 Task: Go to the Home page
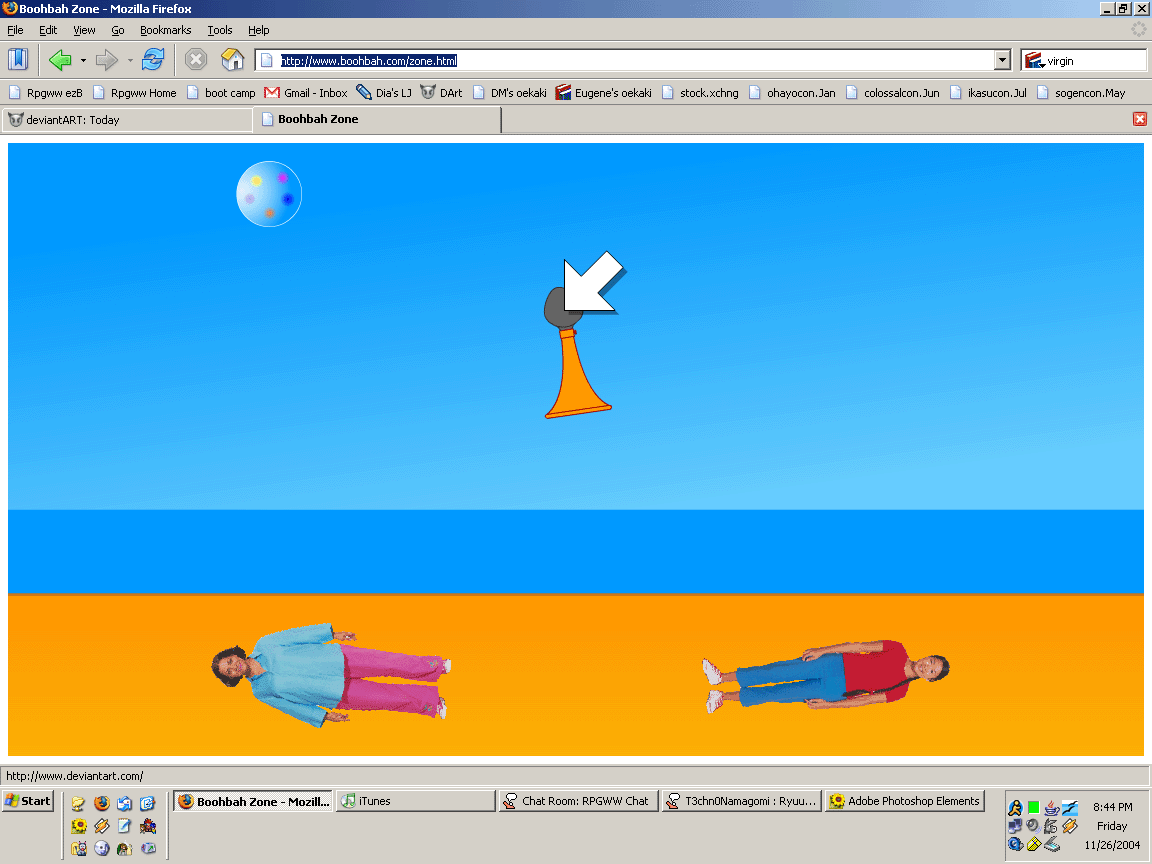(x=232, y=60)
